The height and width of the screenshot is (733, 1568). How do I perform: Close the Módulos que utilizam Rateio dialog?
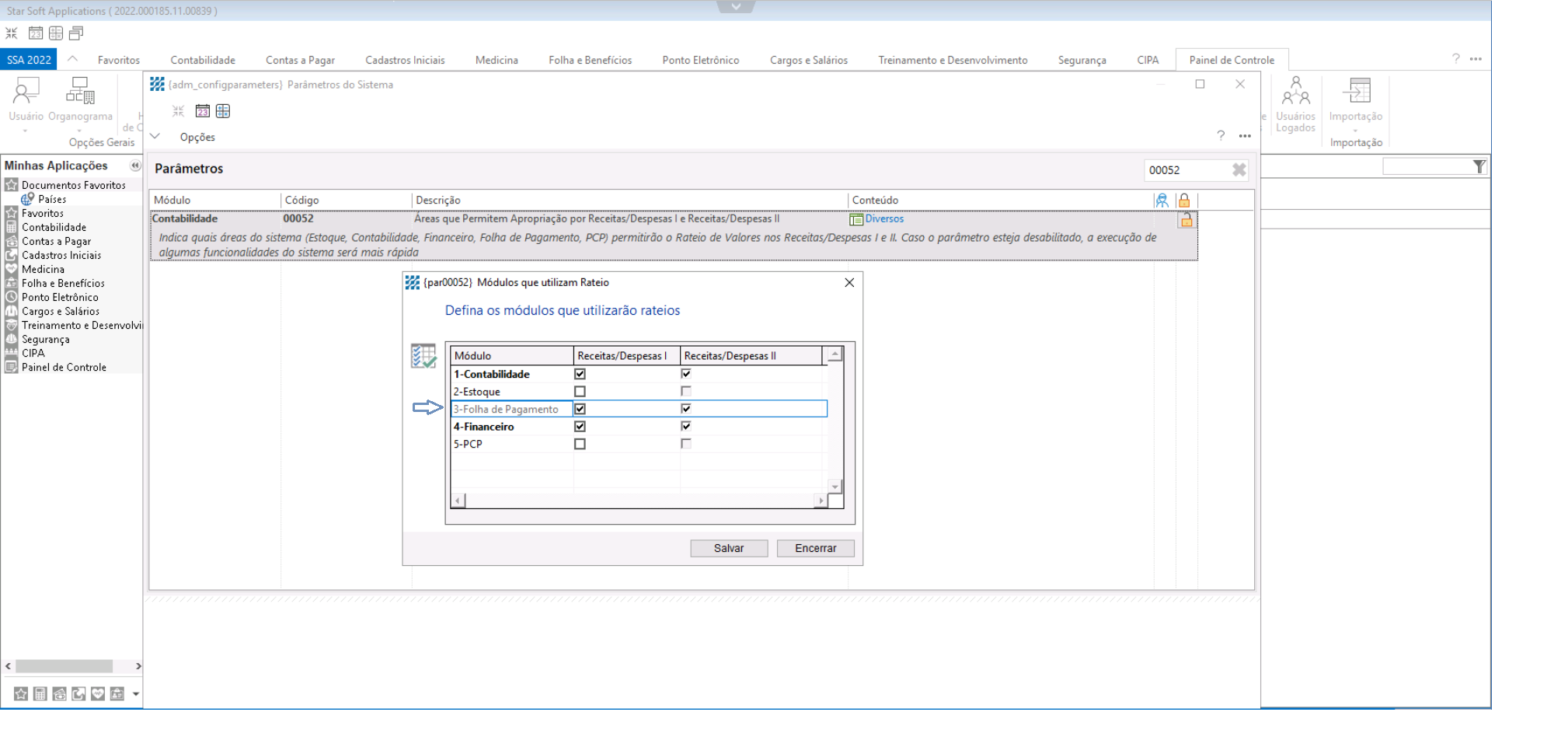click(849, 283)
